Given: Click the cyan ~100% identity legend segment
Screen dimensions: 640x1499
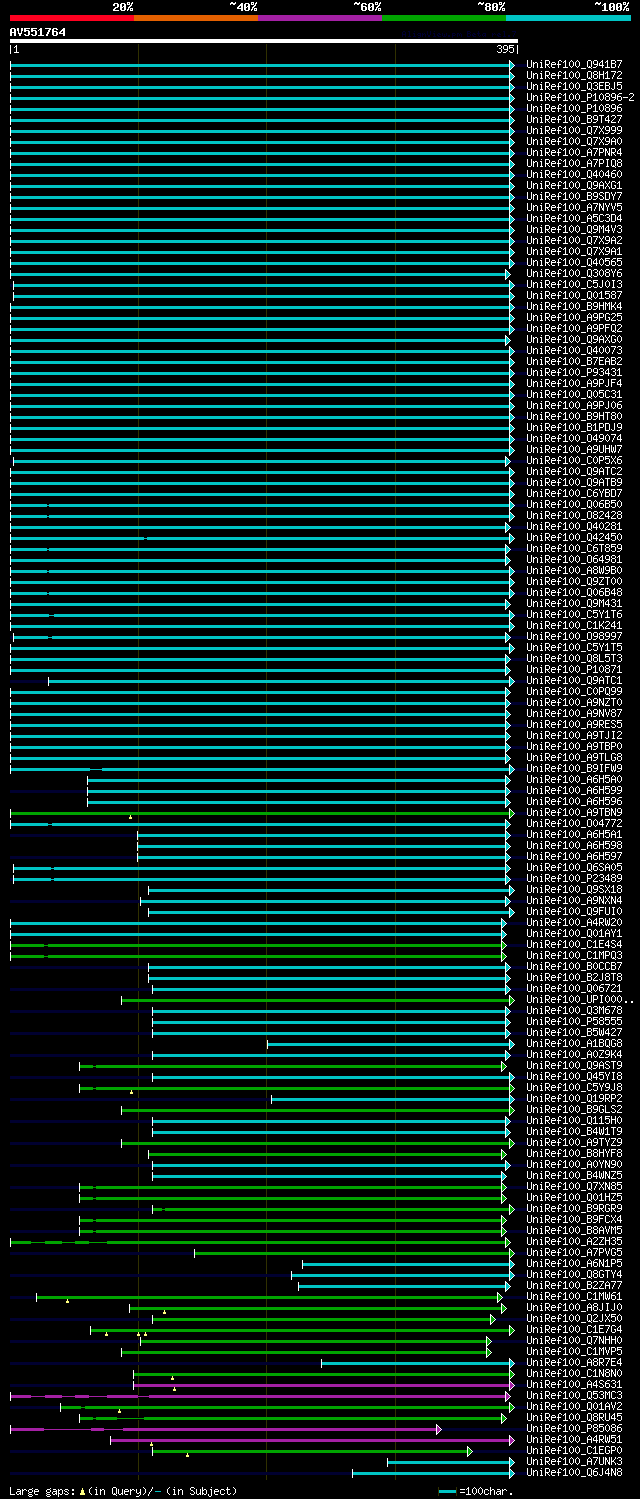Looking at the screenshot, I should (x=568, y=18).
